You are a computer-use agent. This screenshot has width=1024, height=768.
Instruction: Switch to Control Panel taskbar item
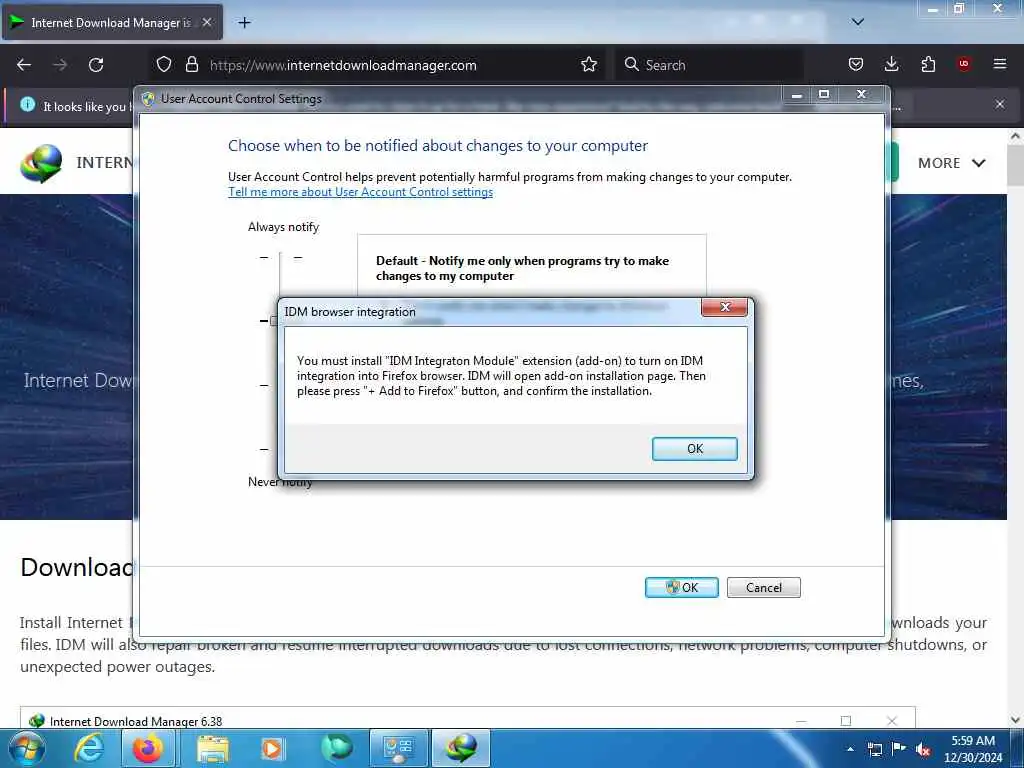[399, 748]
